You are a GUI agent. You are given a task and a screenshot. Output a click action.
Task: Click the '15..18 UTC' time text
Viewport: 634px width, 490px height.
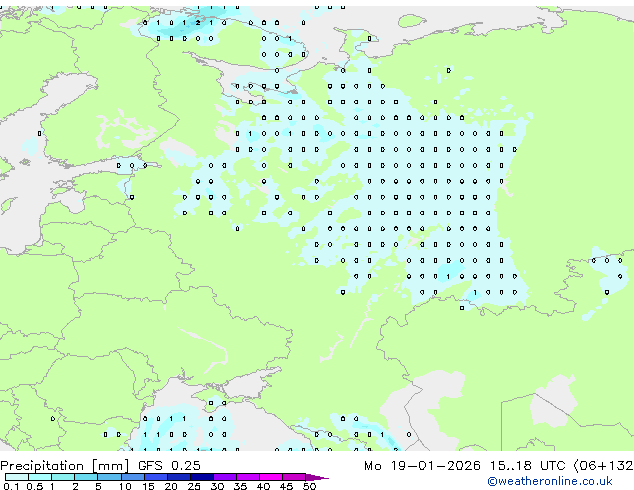pyautogui.click(x=527, y=466)
